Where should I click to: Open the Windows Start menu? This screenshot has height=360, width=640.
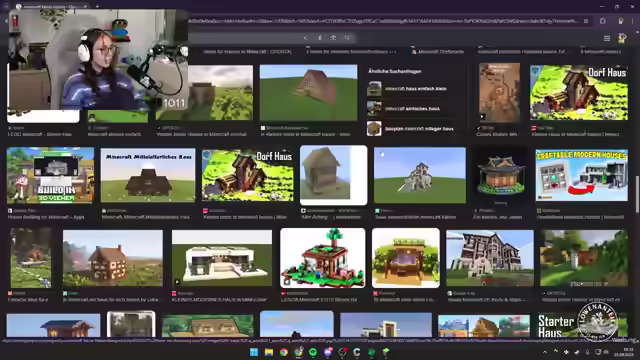254,352
